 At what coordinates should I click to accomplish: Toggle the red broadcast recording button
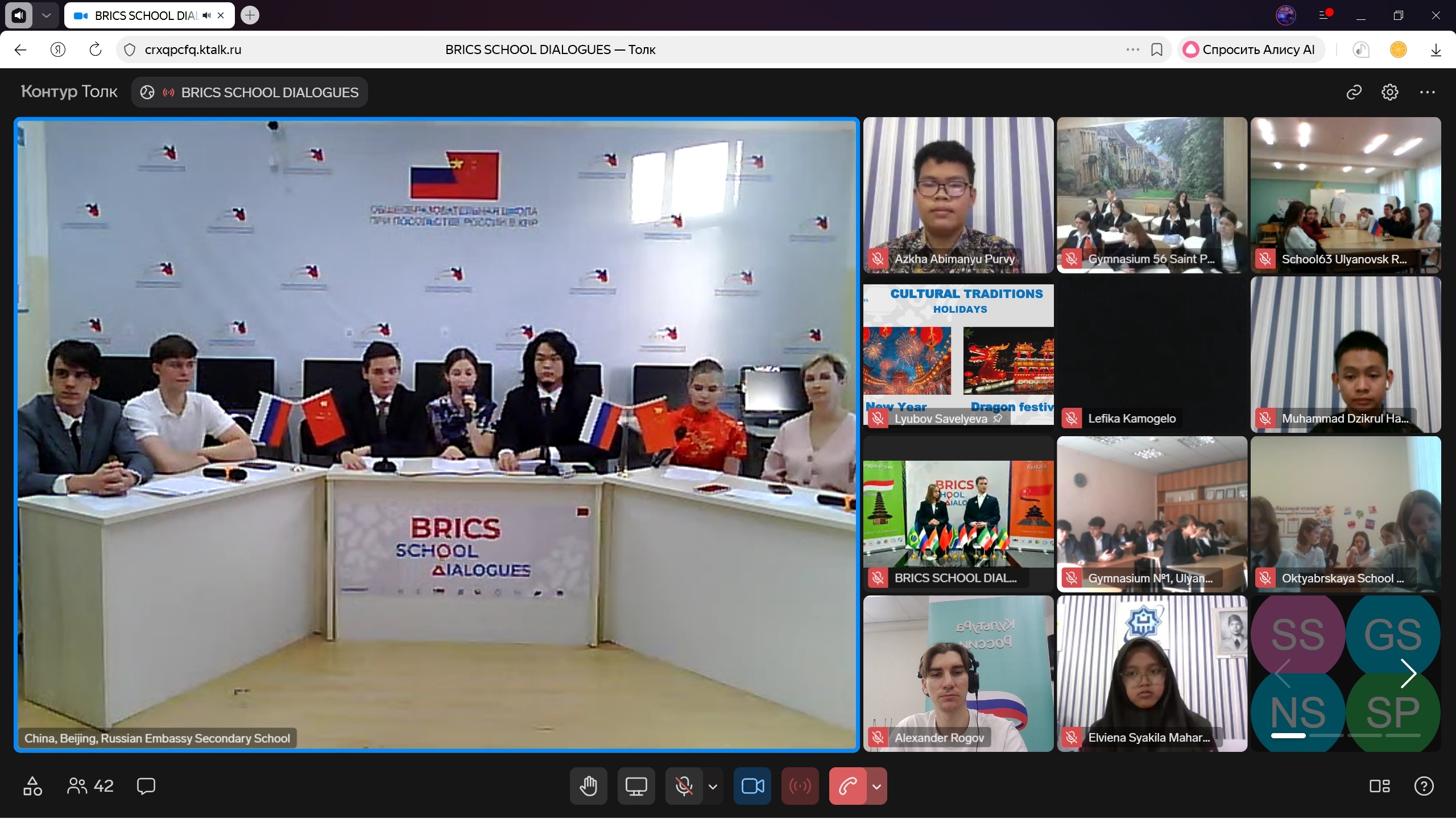(x=800, y=786)
